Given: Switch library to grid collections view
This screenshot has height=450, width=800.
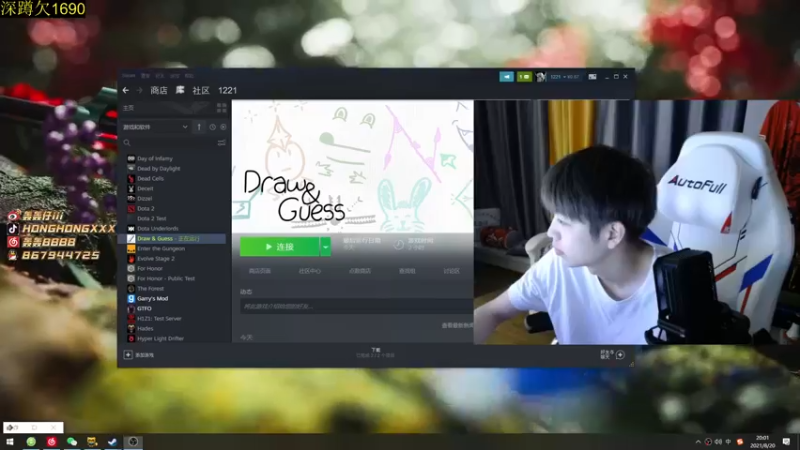Looking at the screenshot, I should (x=221, y=108).
